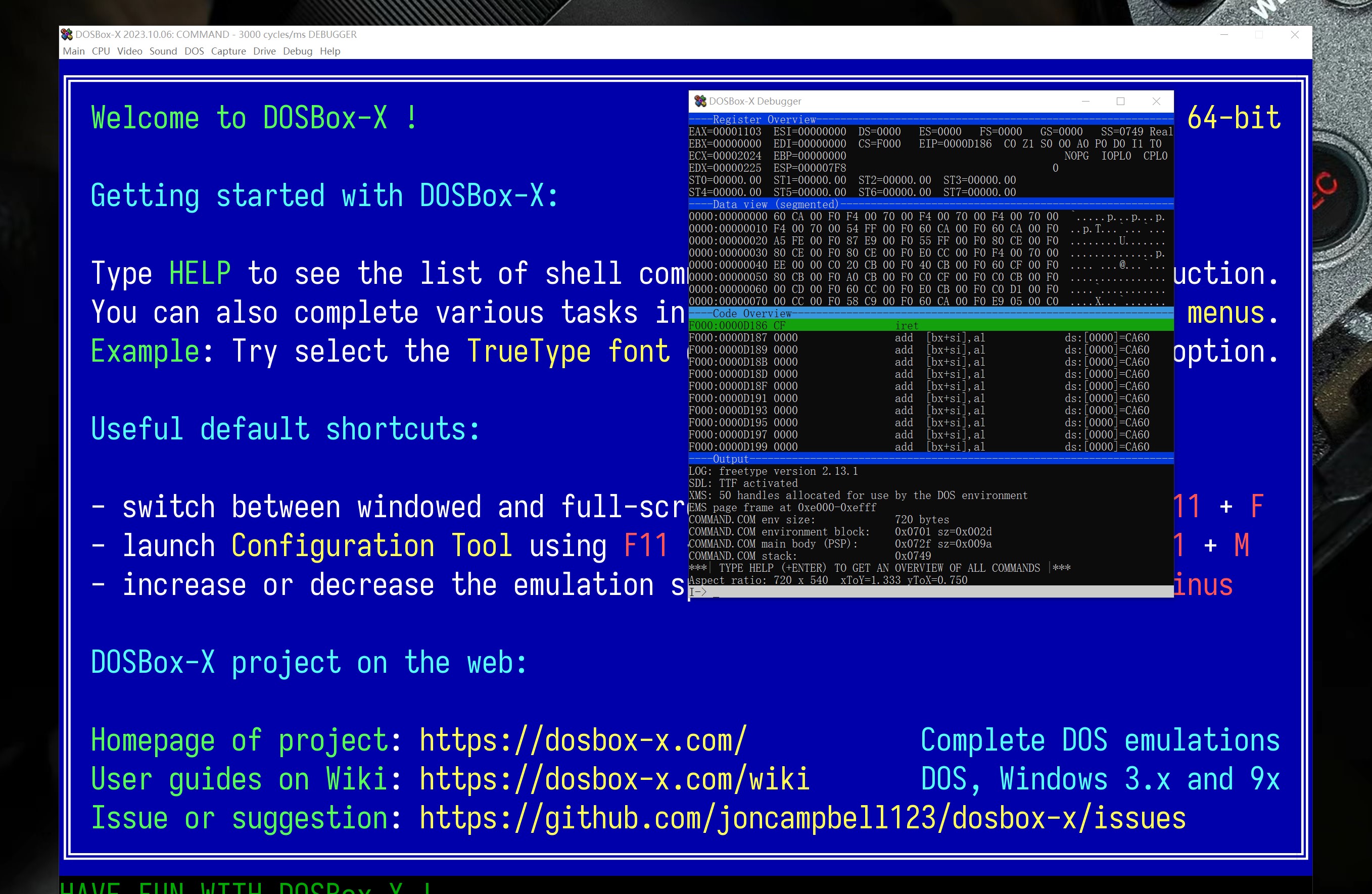This screenshot has width=1372, height=894.
Task: Minimize the main DOSBox-X window
Action: (1224, 34)
